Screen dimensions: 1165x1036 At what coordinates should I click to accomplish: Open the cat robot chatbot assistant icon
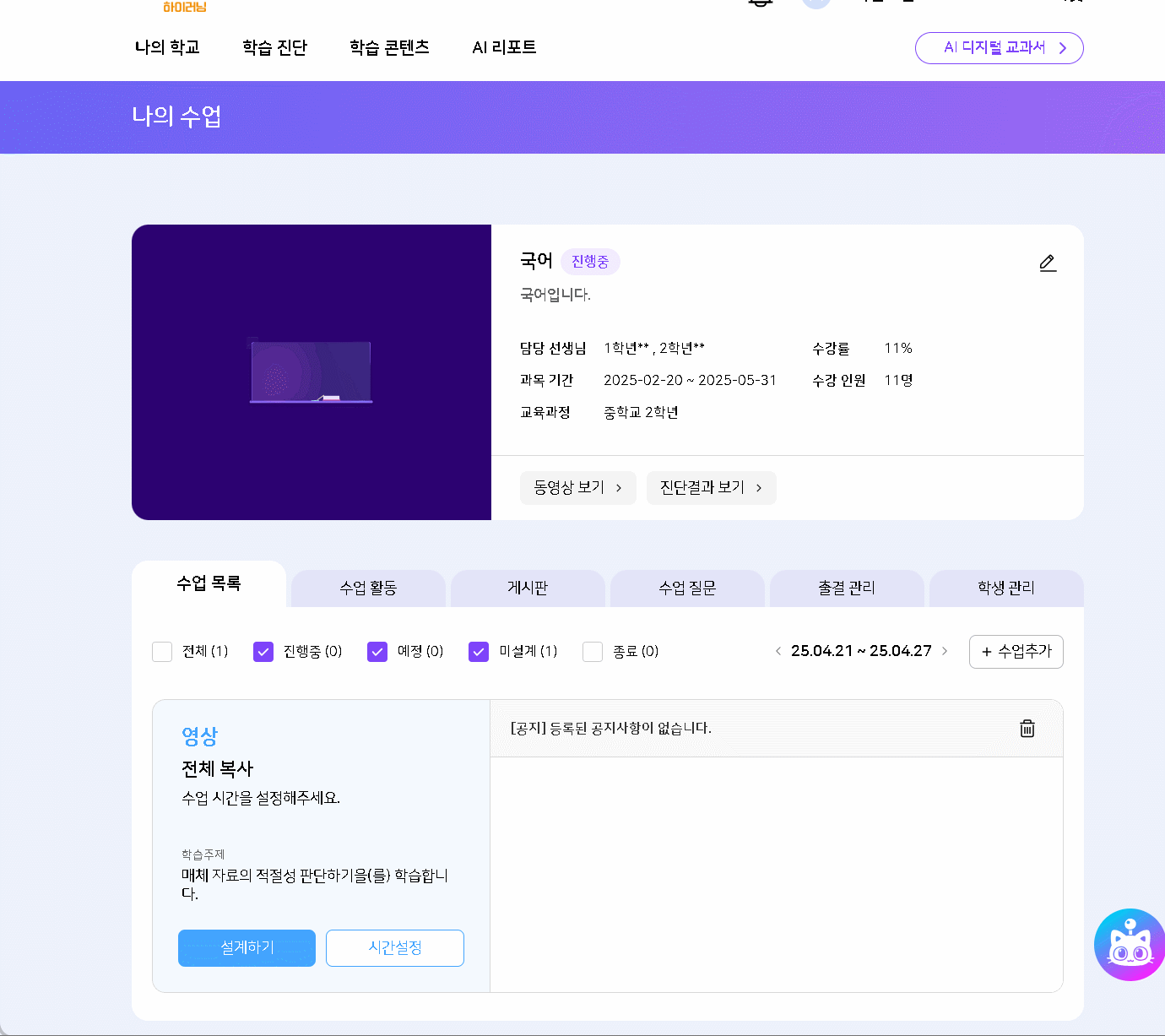click(x=1130, y=945)
